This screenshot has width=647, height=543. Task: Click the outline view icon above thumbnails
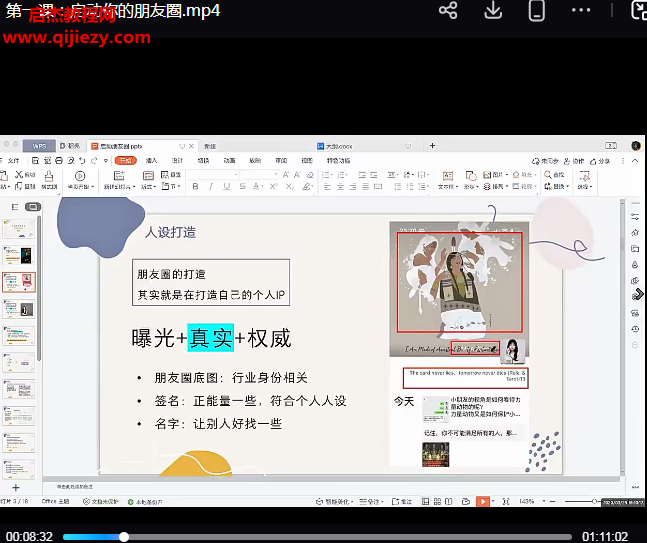click(x=15, y=207)
